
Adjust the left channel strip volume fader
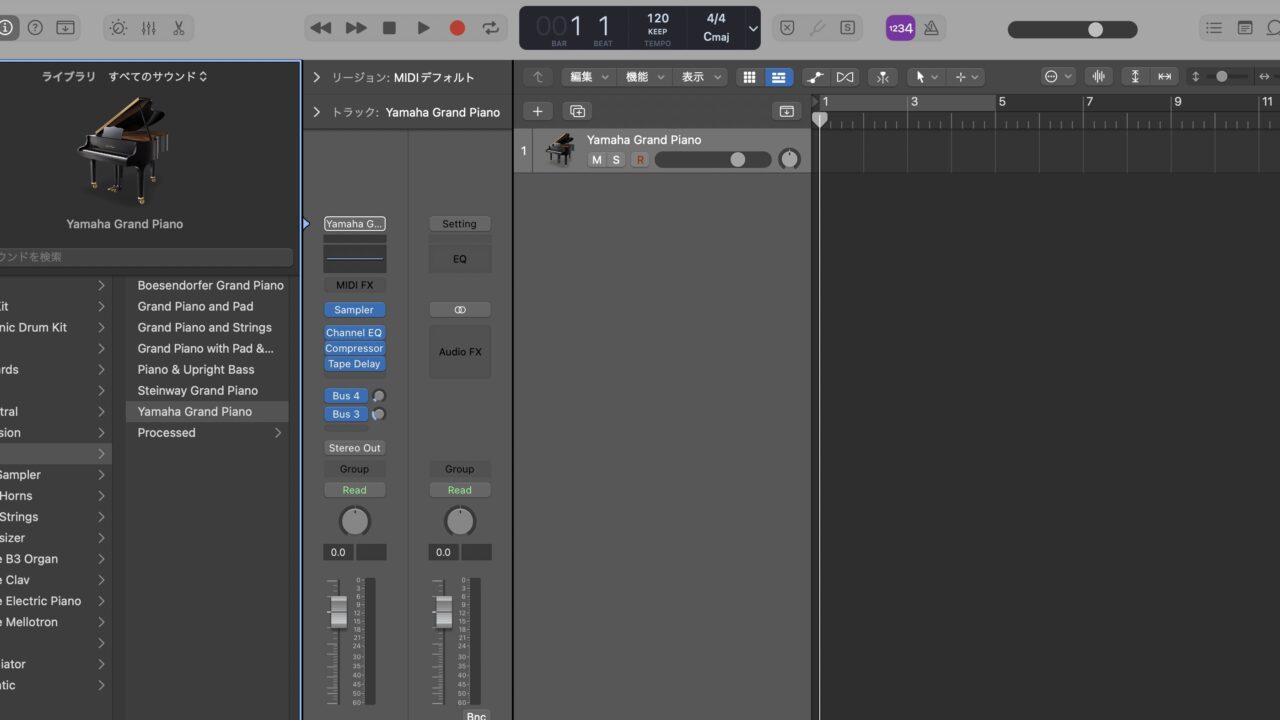(339, 610)
